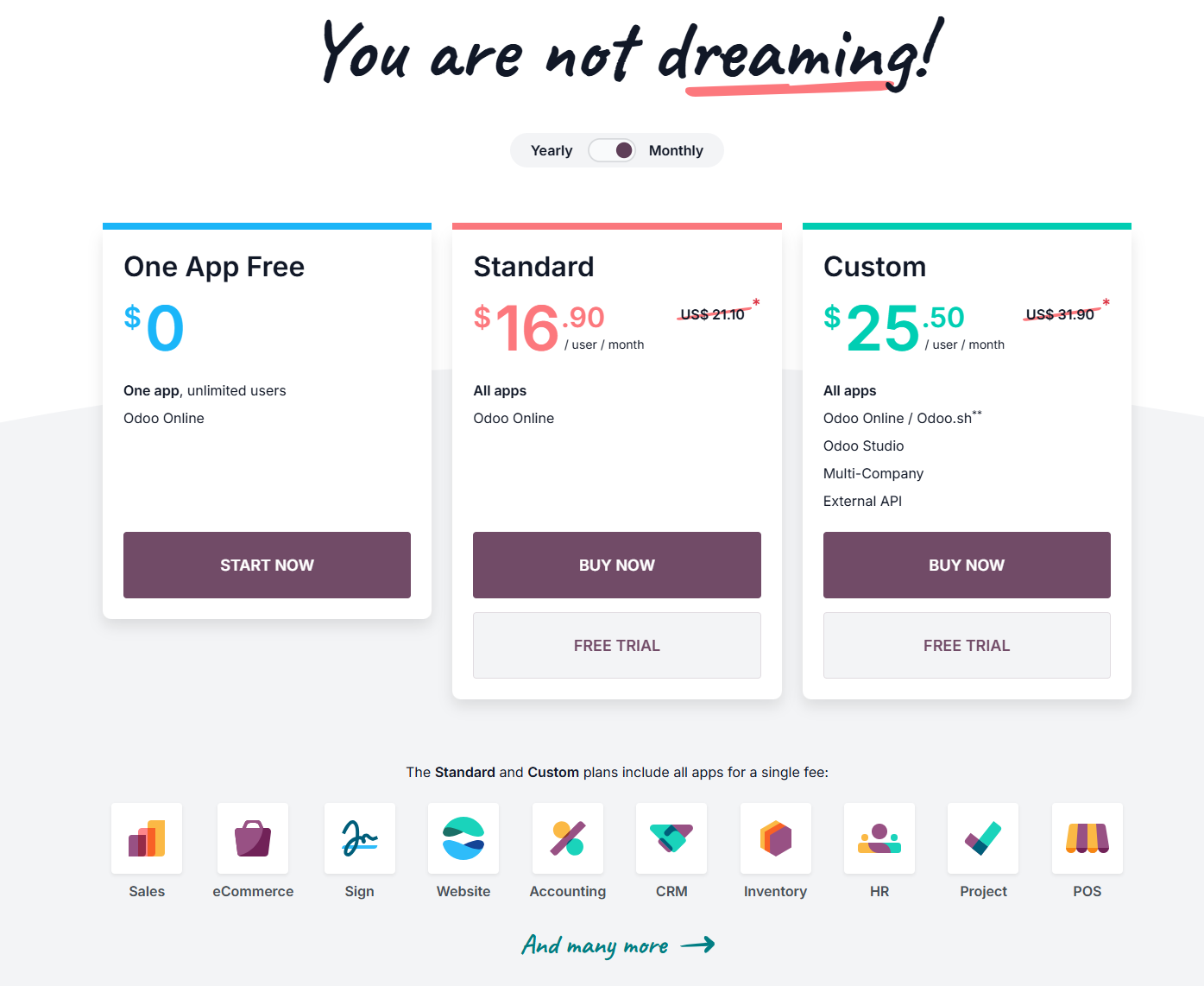
Task: Click the Accounting label under its icon
Action: (568, 891)
